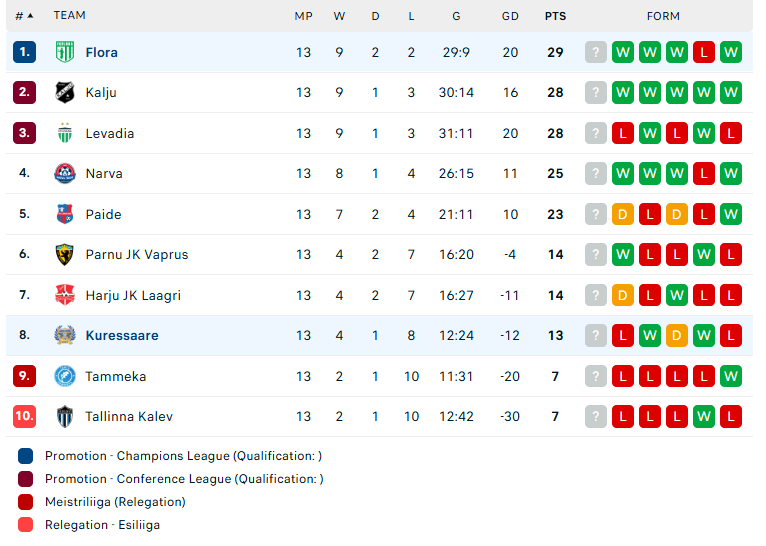Open the Flora team name link
Viewport: 766px width, 546px height.
pos(102,52)
